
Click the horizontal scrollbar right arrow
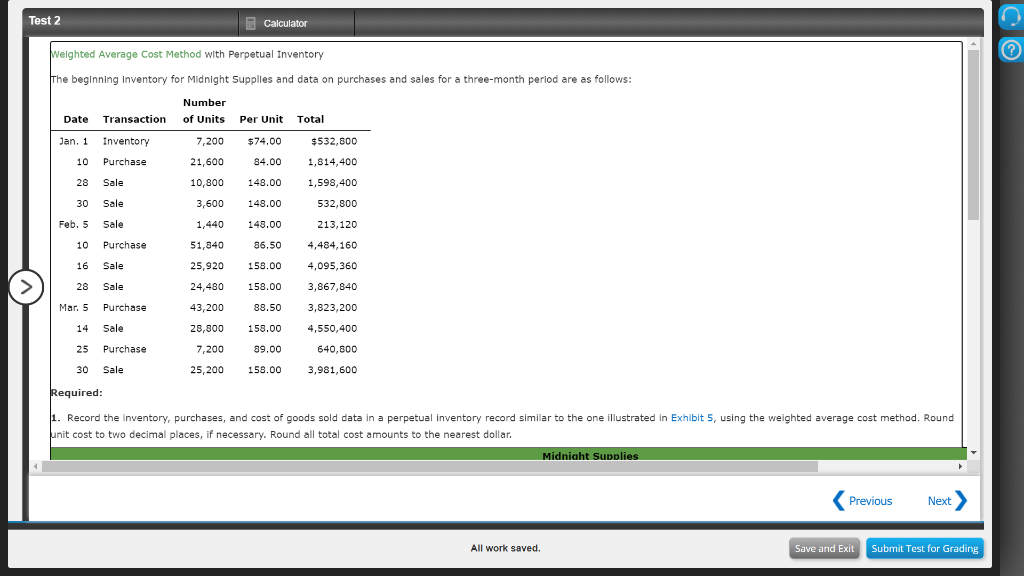click(959, 465)
